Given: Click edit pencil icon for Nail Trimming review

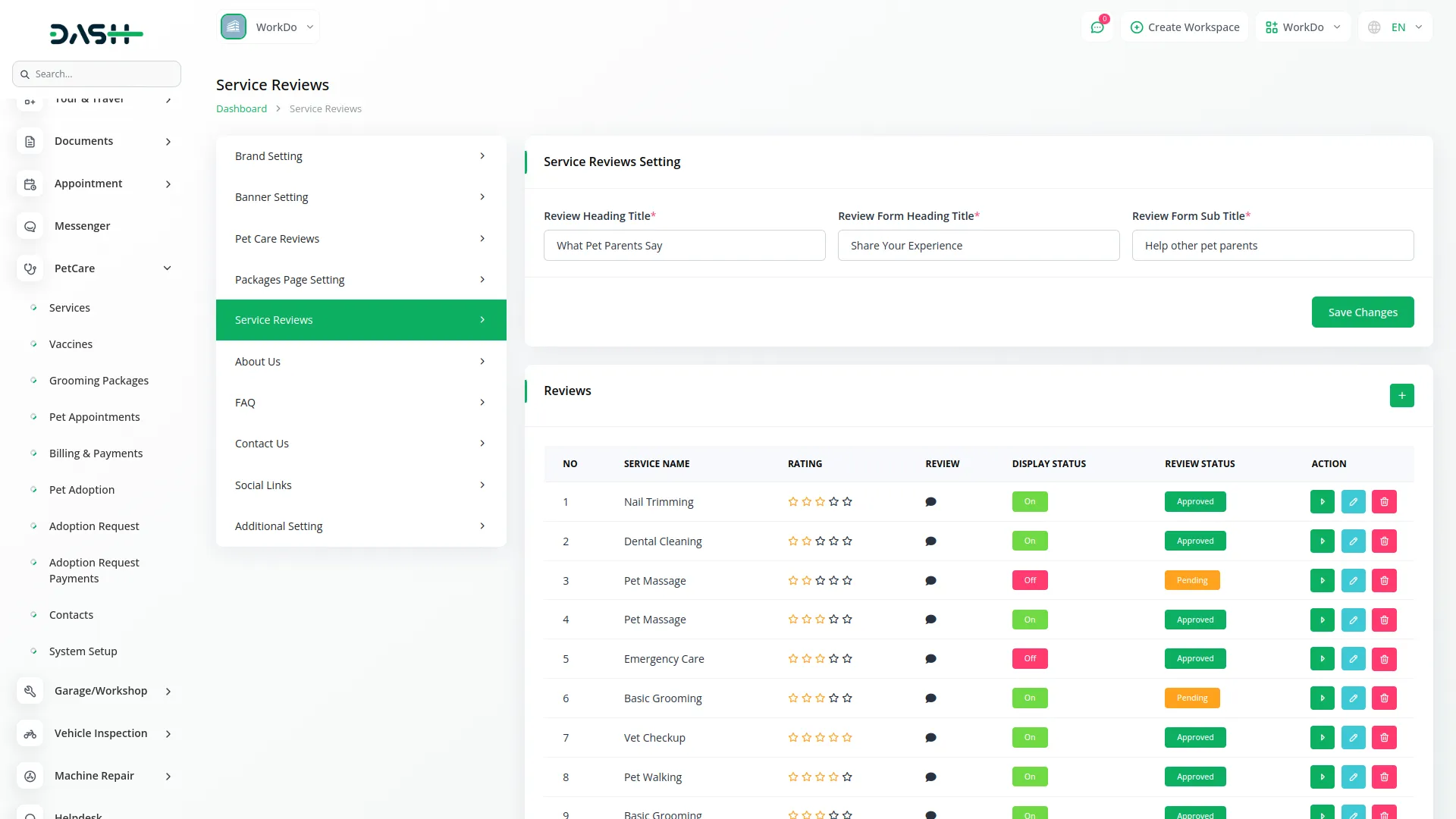Looking at the screenshot, I should point(1353,502).
